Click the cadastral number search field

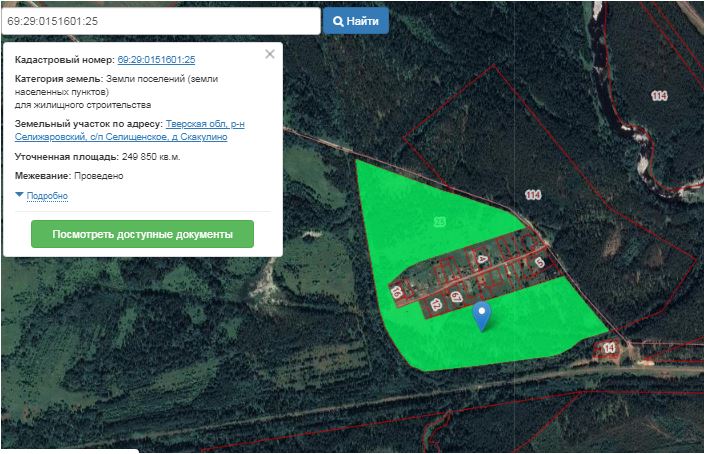click(161, 21)
